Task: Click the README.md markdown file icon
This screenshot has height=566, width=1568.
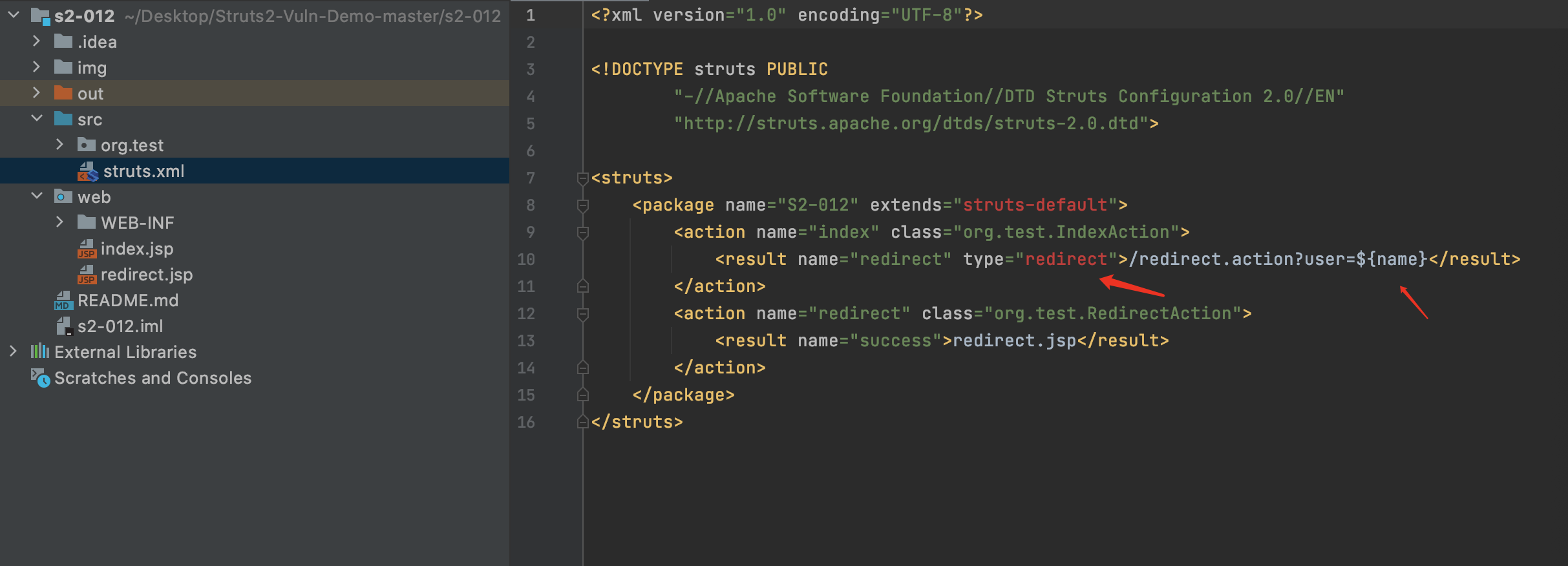Action: pos(63,300)
